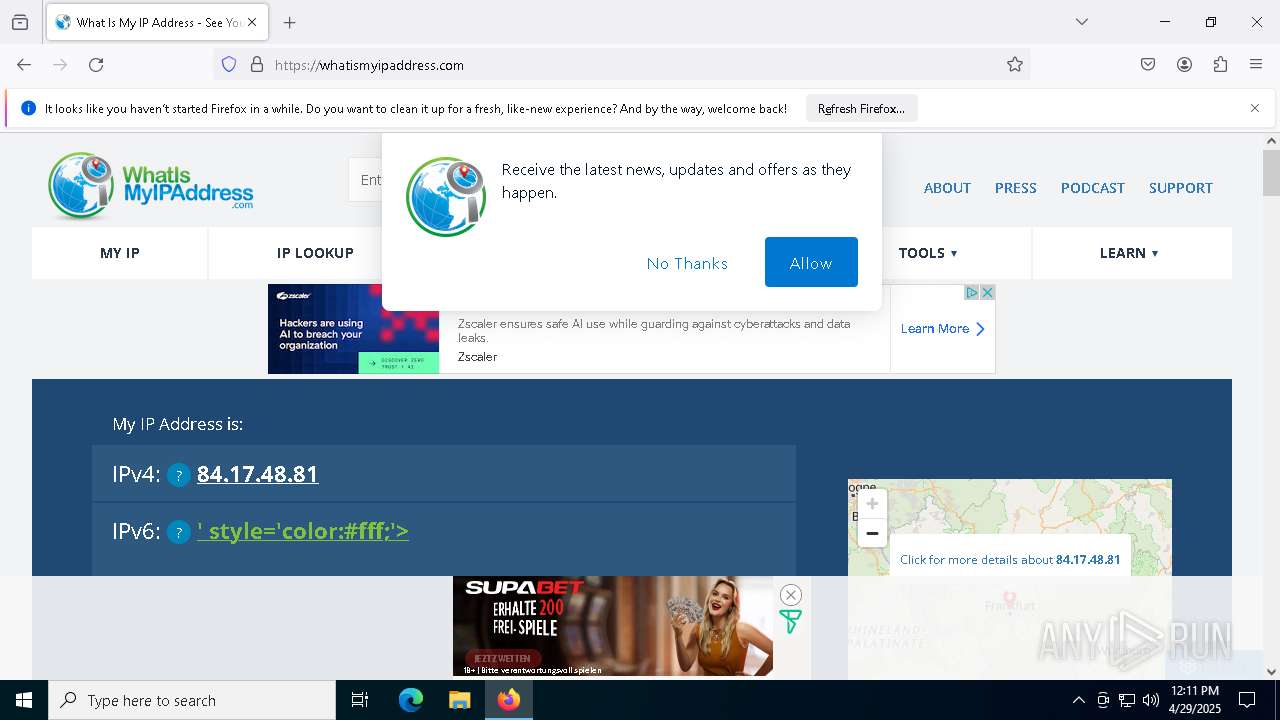
Task: Click the Refresh Firefox button
Action: tap(861, 108)
